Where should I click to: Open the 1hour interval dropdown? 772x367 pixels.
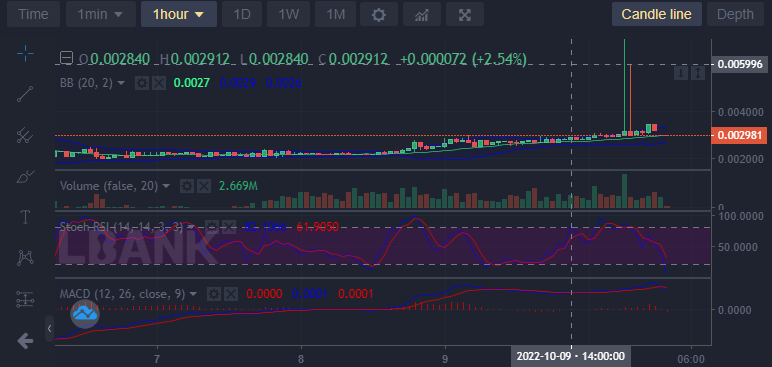tap(179, 14)
